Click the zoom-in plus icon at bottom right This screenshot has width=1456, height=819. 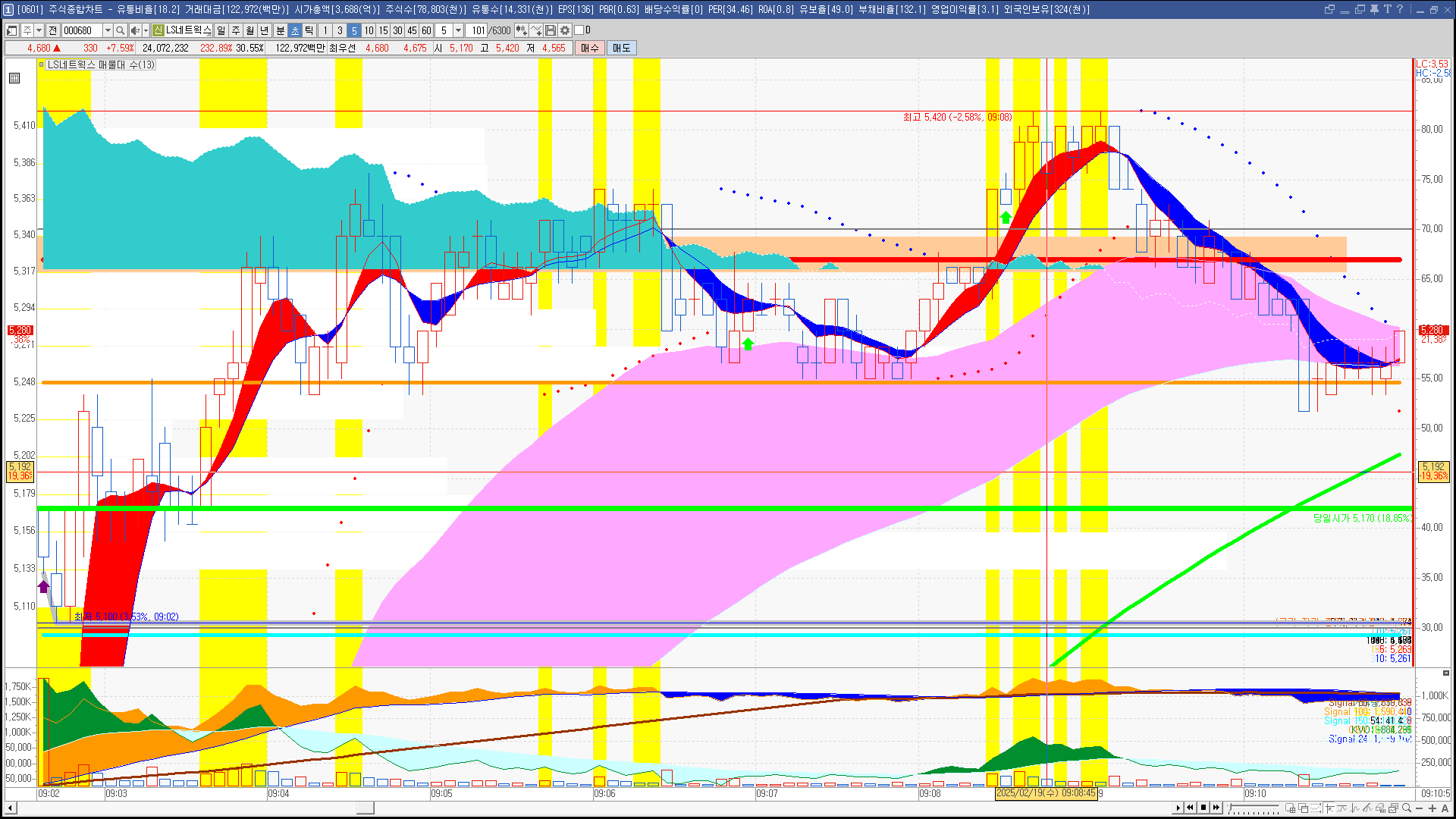pyautogui.click(x=1432, y=808)
